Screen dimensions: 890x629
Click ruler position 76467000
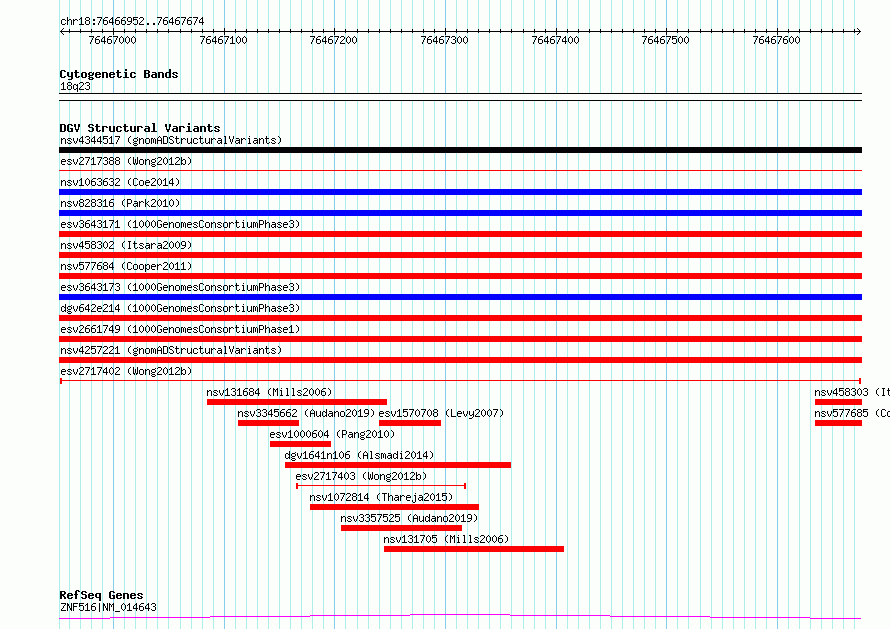pos(112,40)
